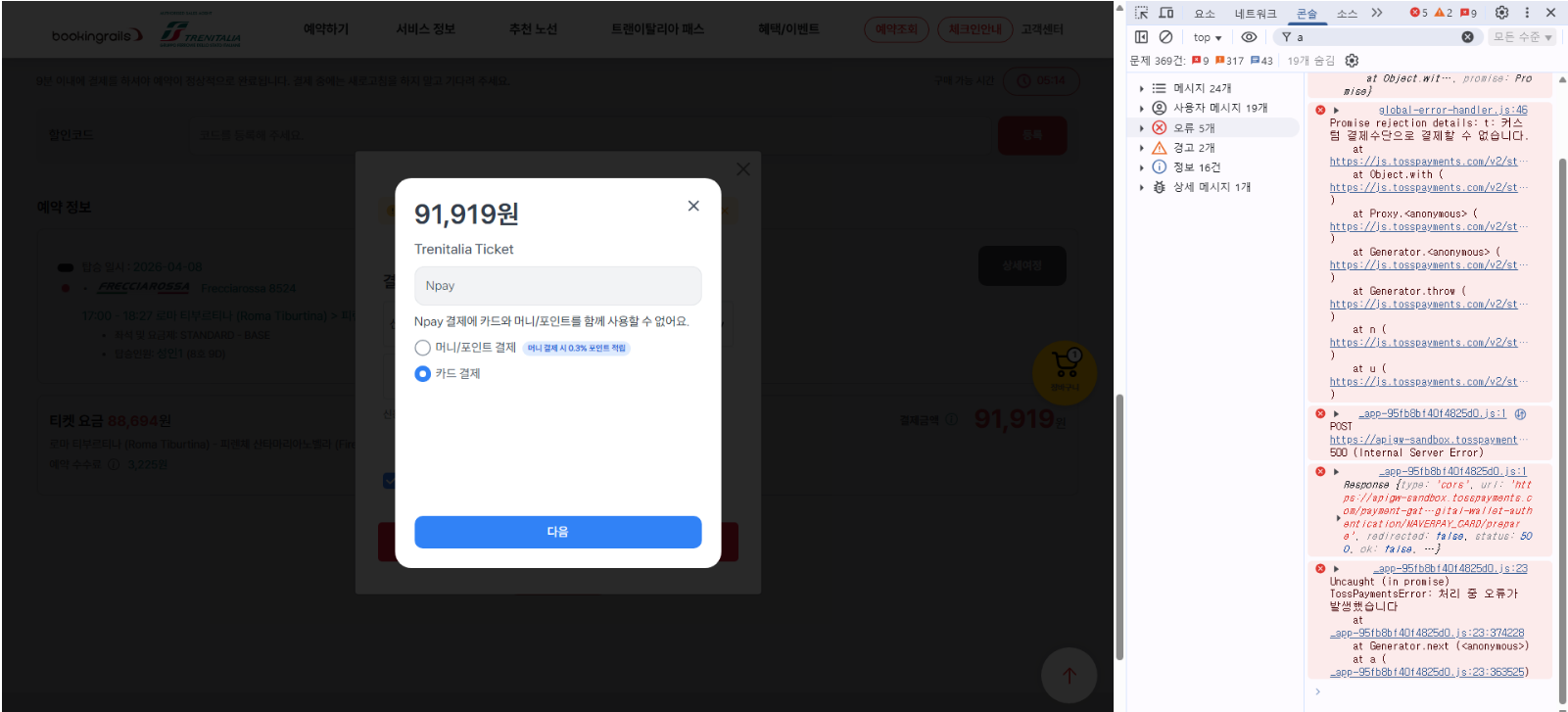Expand the 오류 5개 group arrow
Screen dimensions: 1568x712
(1142, 127)
